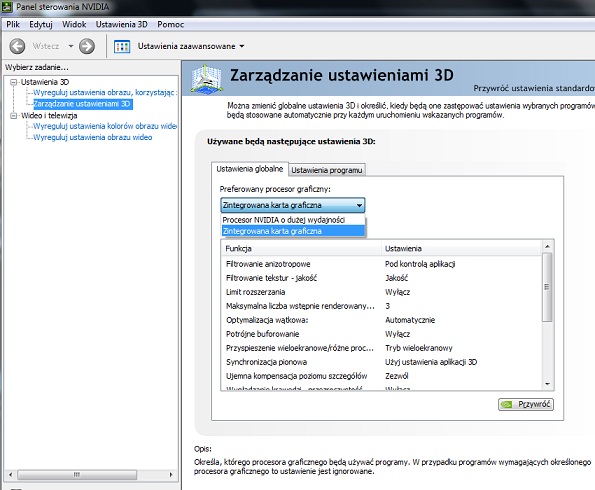Switch to Ustawienia programu tab

[327, 170]
